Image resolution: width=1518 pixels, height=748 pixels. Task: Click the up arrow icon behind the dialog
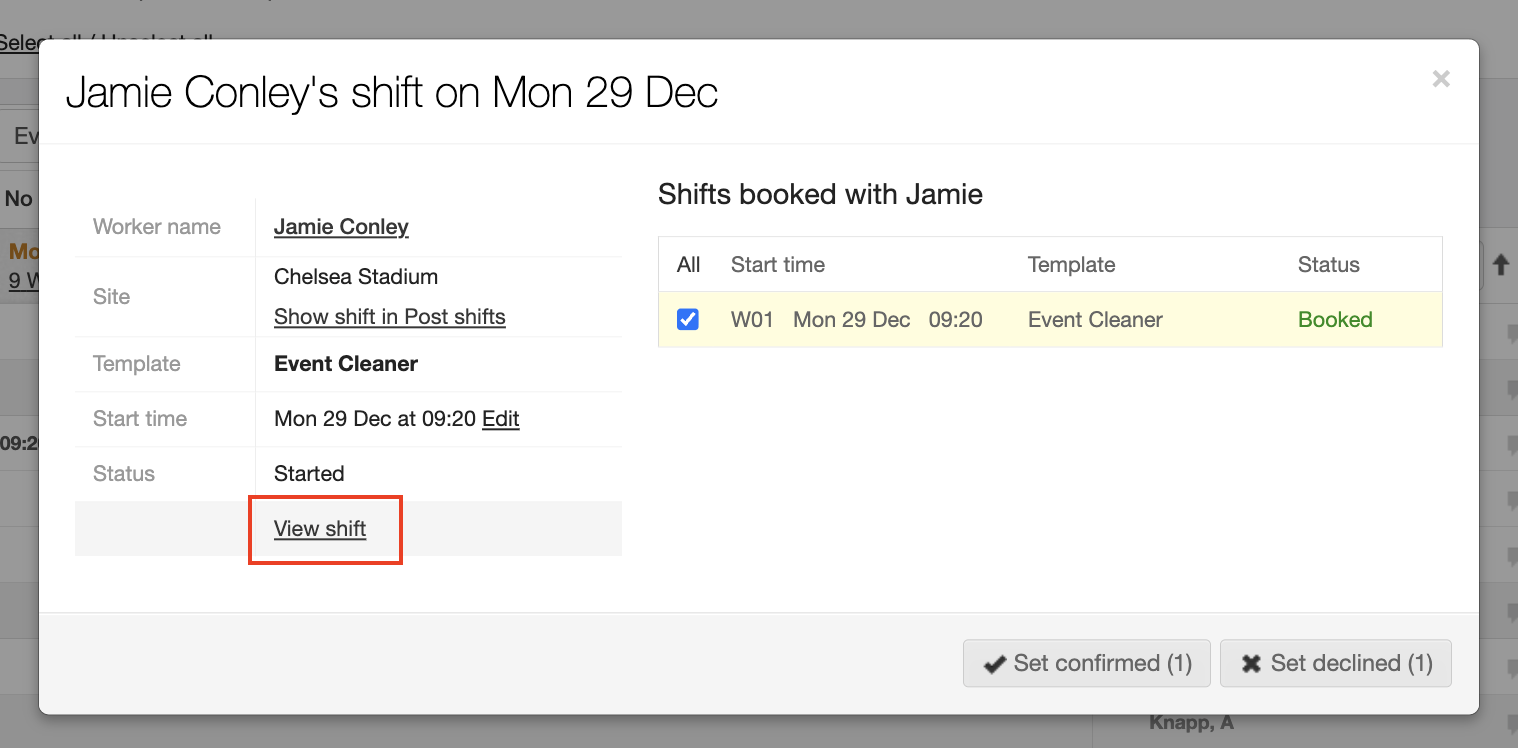[1500, 265]
